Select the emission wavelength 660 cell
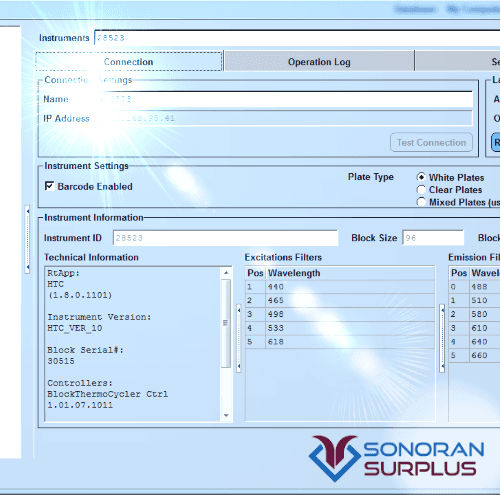 [485, 355]
